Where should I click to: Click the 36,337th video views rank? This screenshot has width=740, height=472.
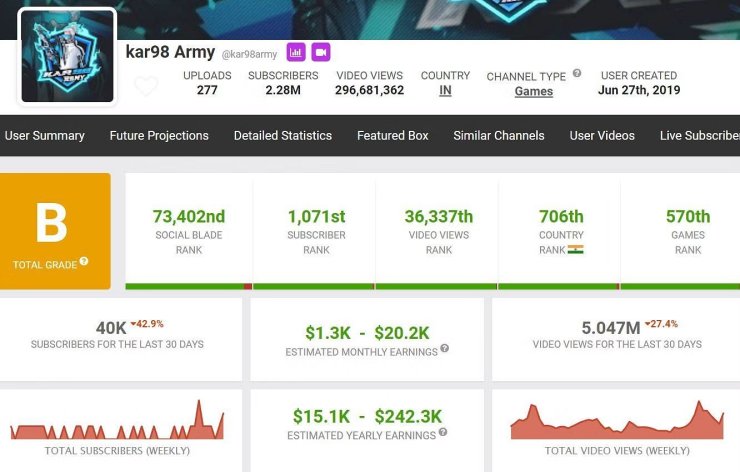point(439,217)
